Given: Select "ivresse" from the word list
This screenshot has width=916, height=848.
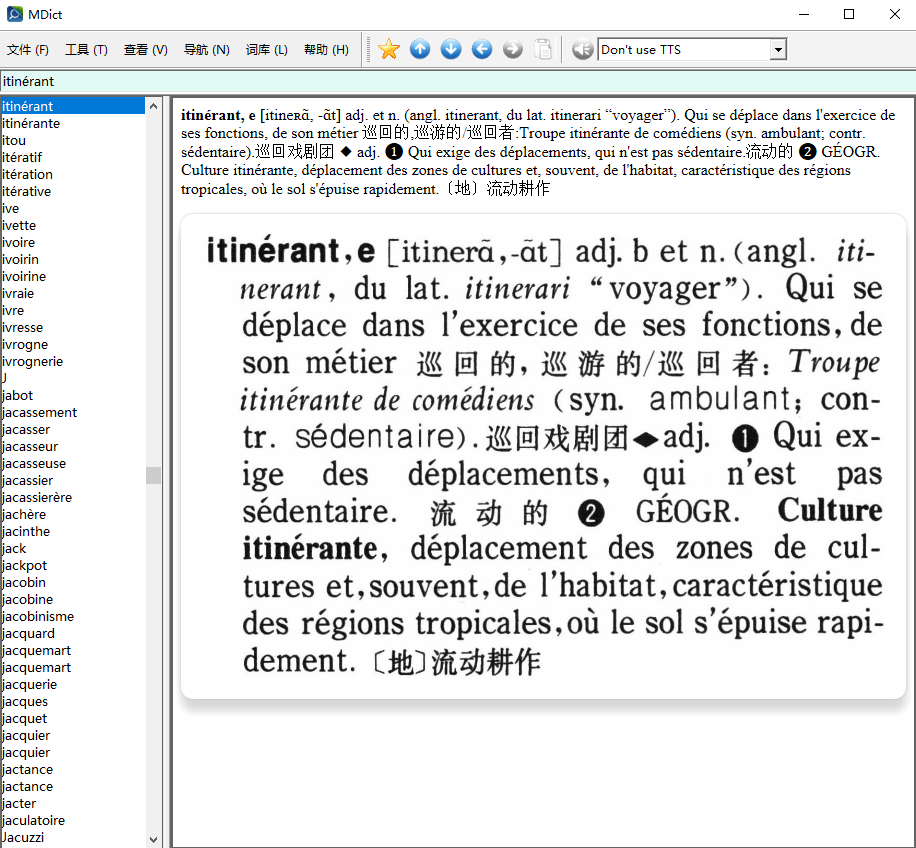Looking at the screenshot, I should coord(23,327).
